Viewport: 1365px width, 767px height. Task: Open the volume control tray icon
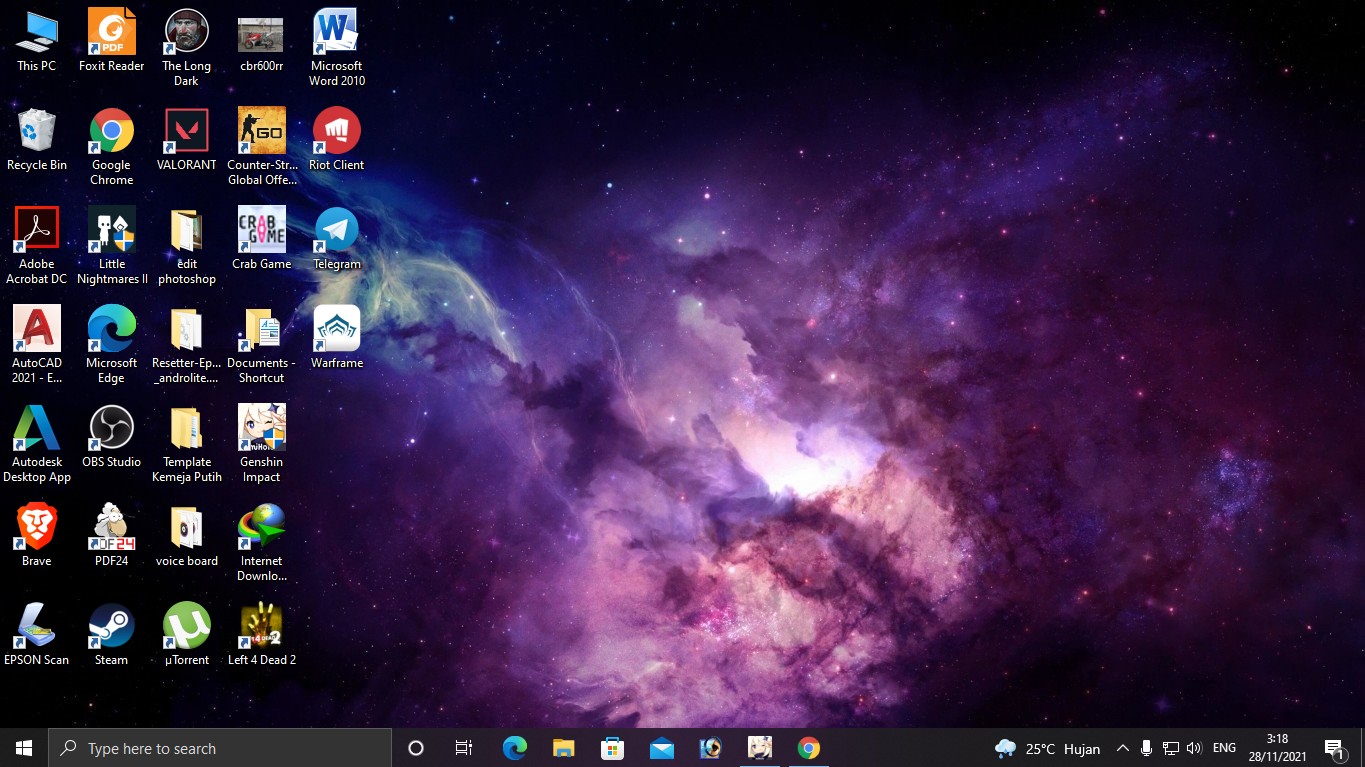[1193, 748]
